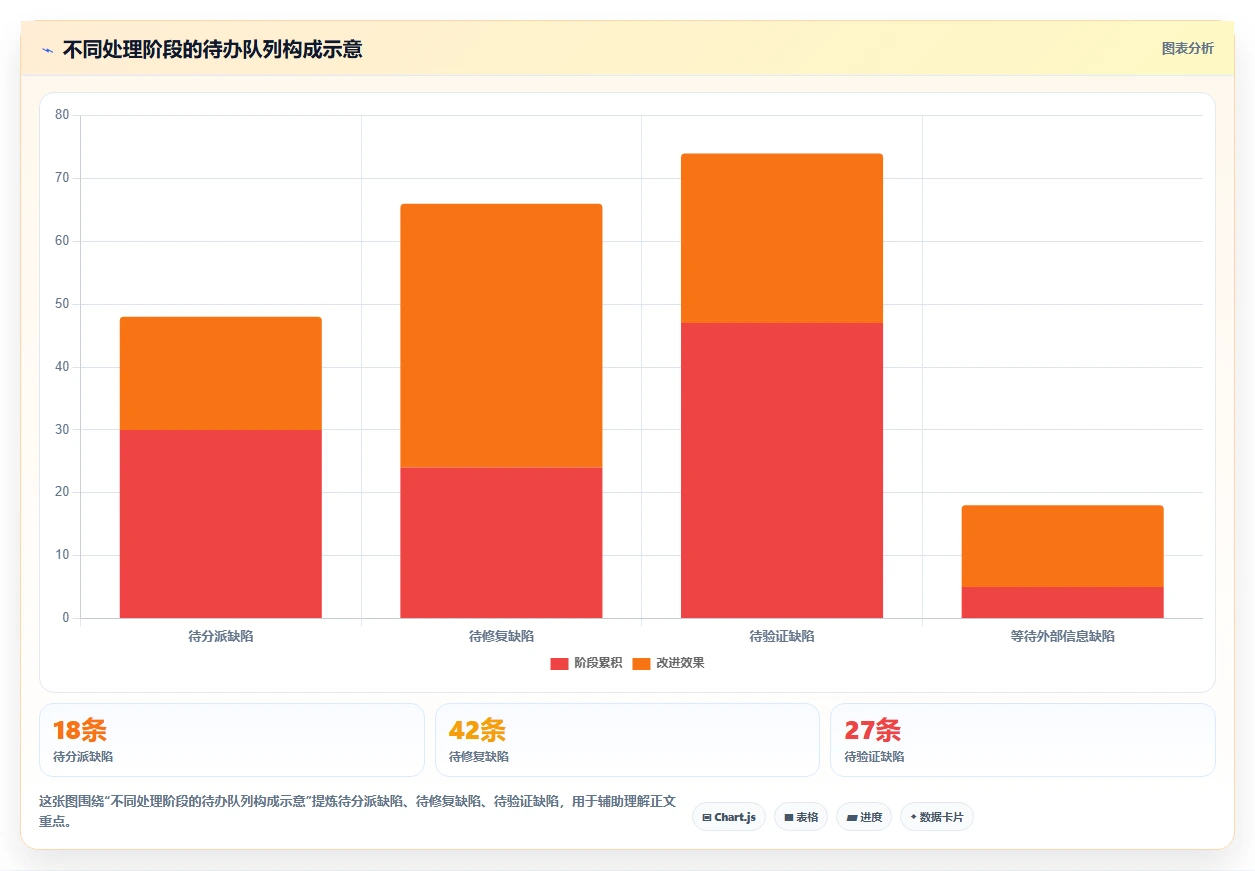This screenshot has height=871, width=1255.
Task: Click the orange 改进效果 bar for 待分派缺陷
Action: click(221, 373)
